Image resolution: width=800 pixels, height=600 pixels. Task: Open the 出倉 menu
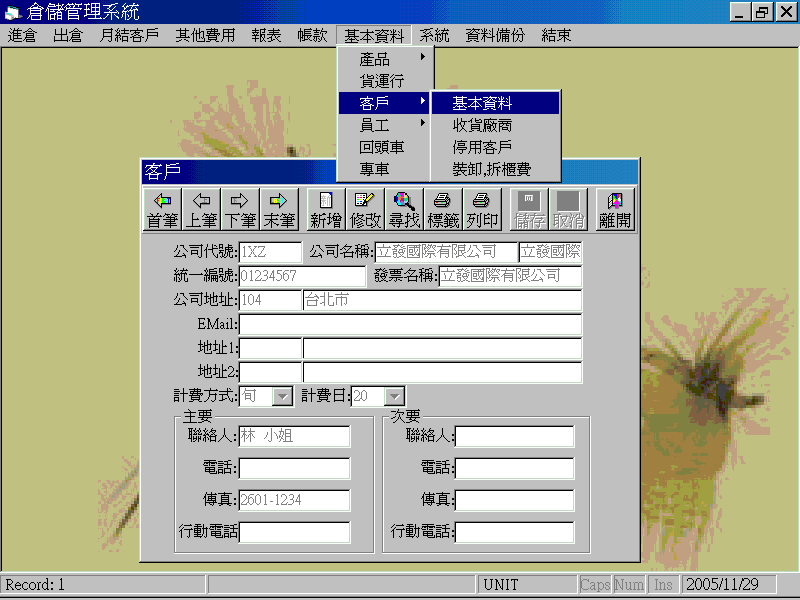tap(68, 35)
